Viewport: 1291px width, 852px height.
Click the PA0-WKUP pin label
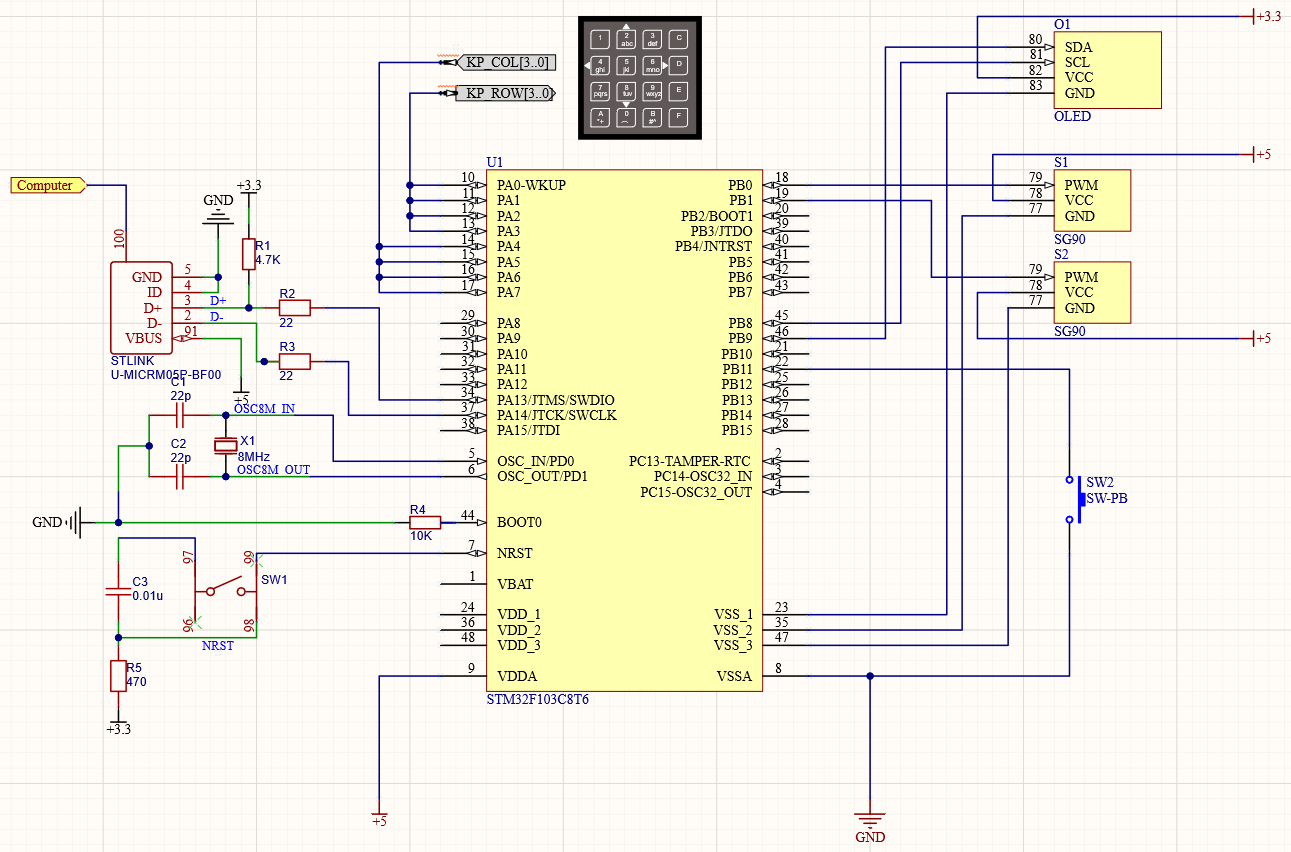[x=531, y=185]
